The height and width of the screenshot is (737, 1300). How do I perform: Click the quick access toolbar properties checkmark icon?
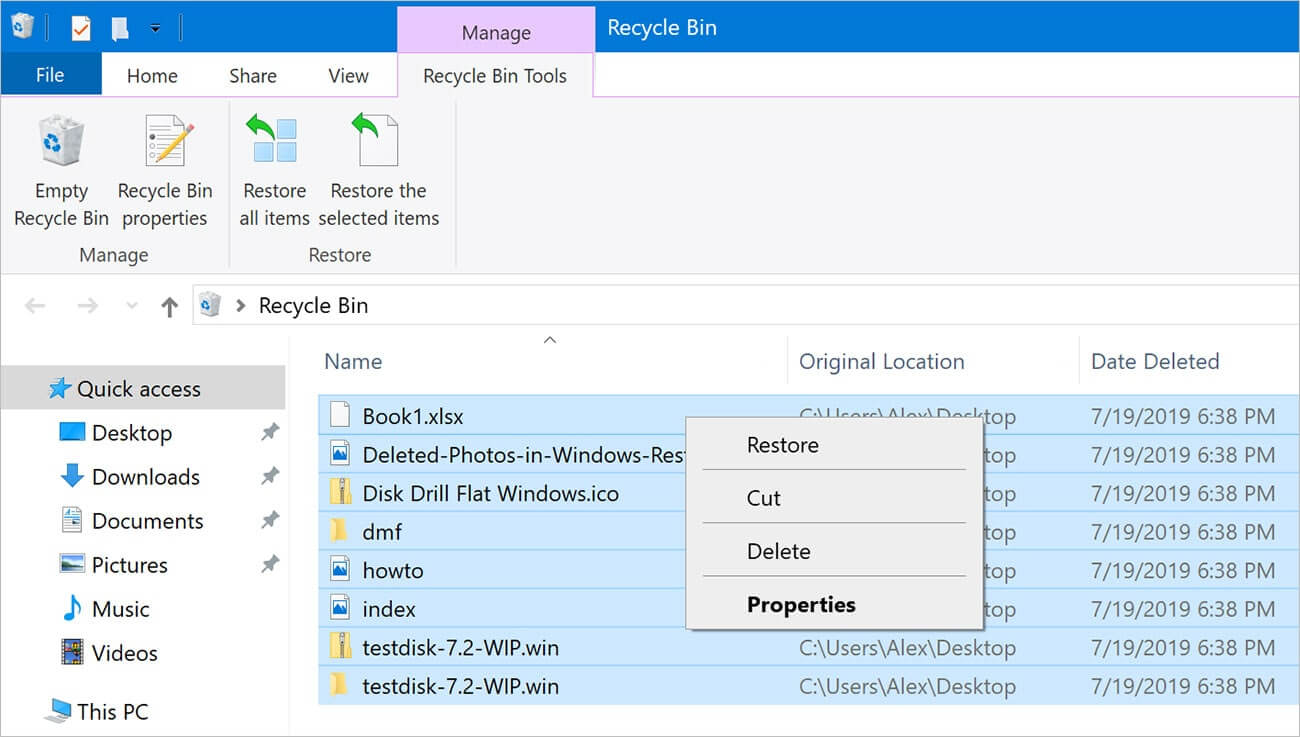81,28
